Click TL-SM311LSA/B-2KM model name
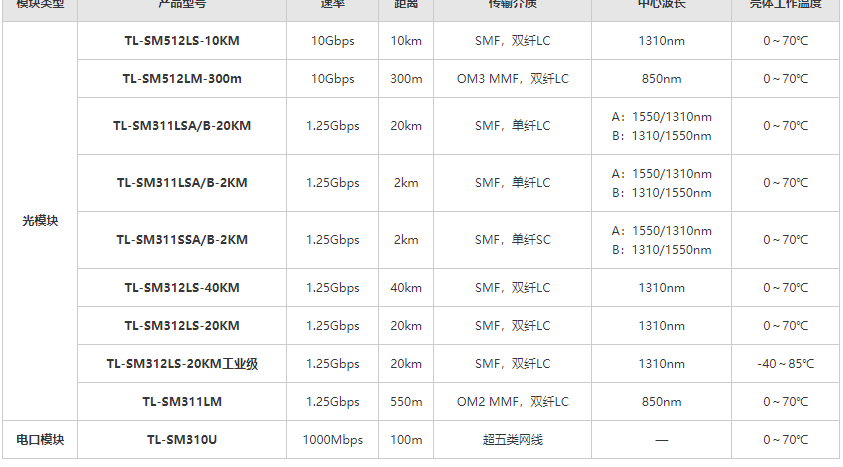 pos(182,183)
